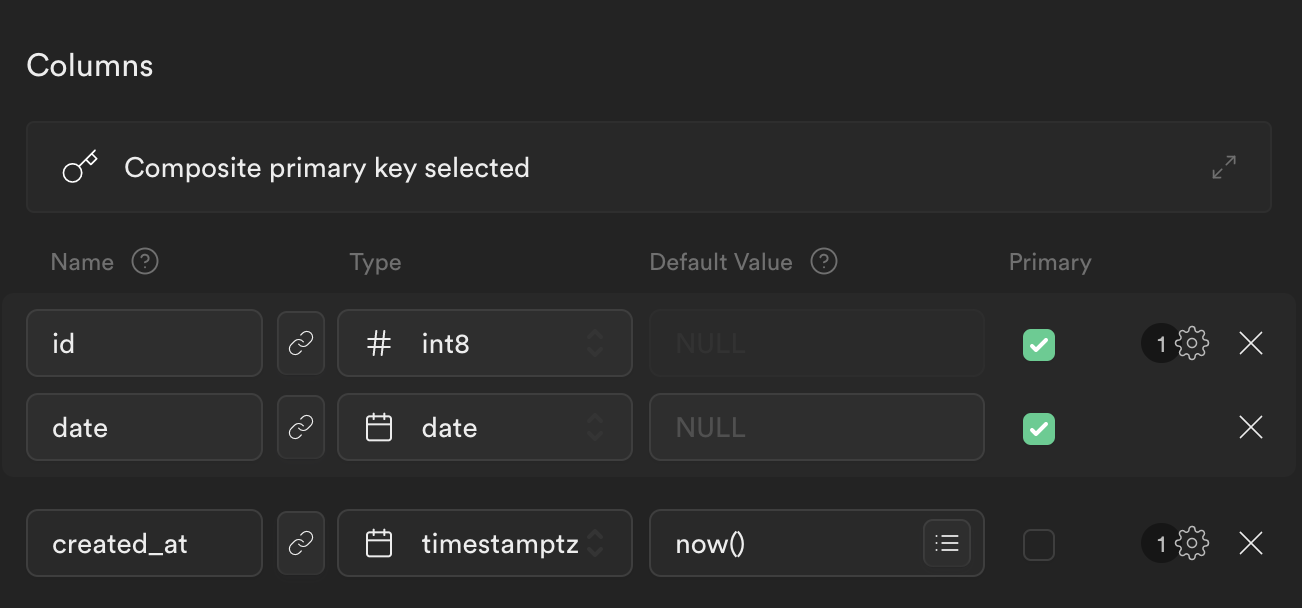
Task: Open the Default Value help tooltip
Action: [x=823, y=261]
